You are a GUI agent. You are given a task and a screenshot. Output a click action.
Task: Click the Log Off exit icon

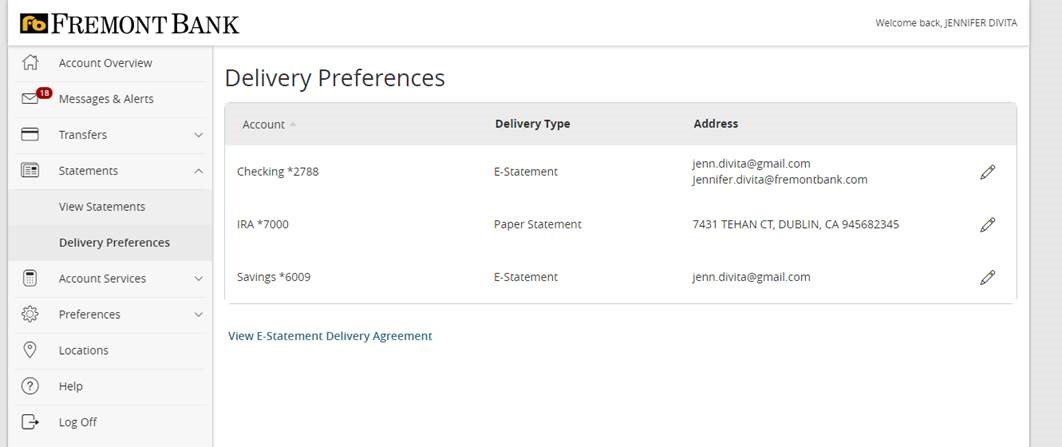[x=30, y=422]
